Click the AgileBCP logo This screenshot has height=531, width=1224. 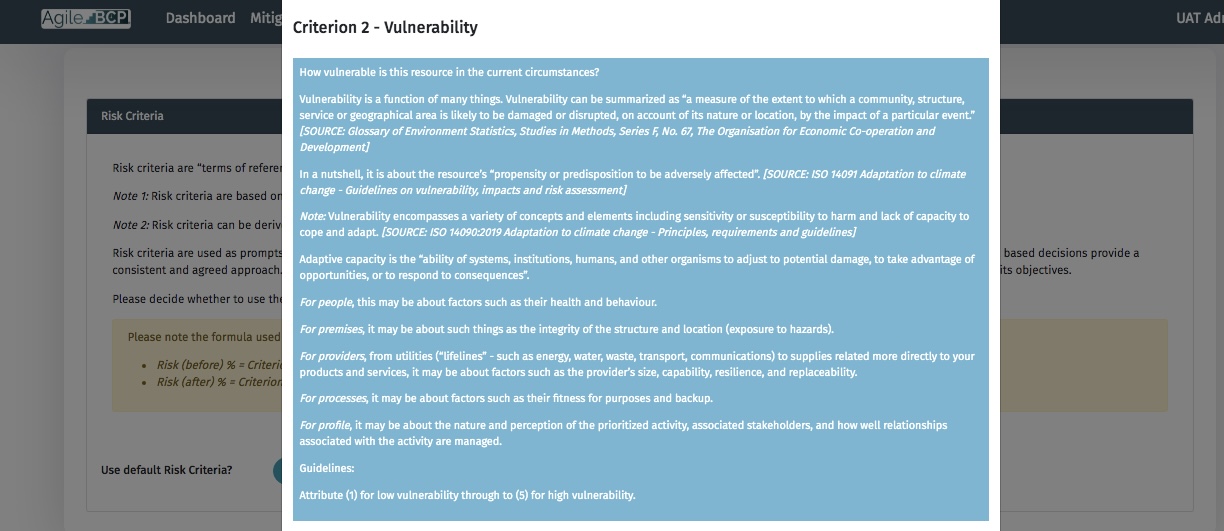click(x=86, y=18)
